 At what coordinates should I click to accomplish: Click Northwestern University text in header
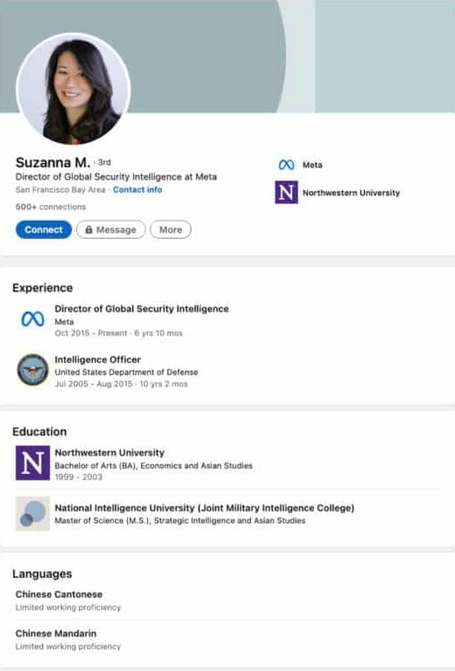(351, 193)
